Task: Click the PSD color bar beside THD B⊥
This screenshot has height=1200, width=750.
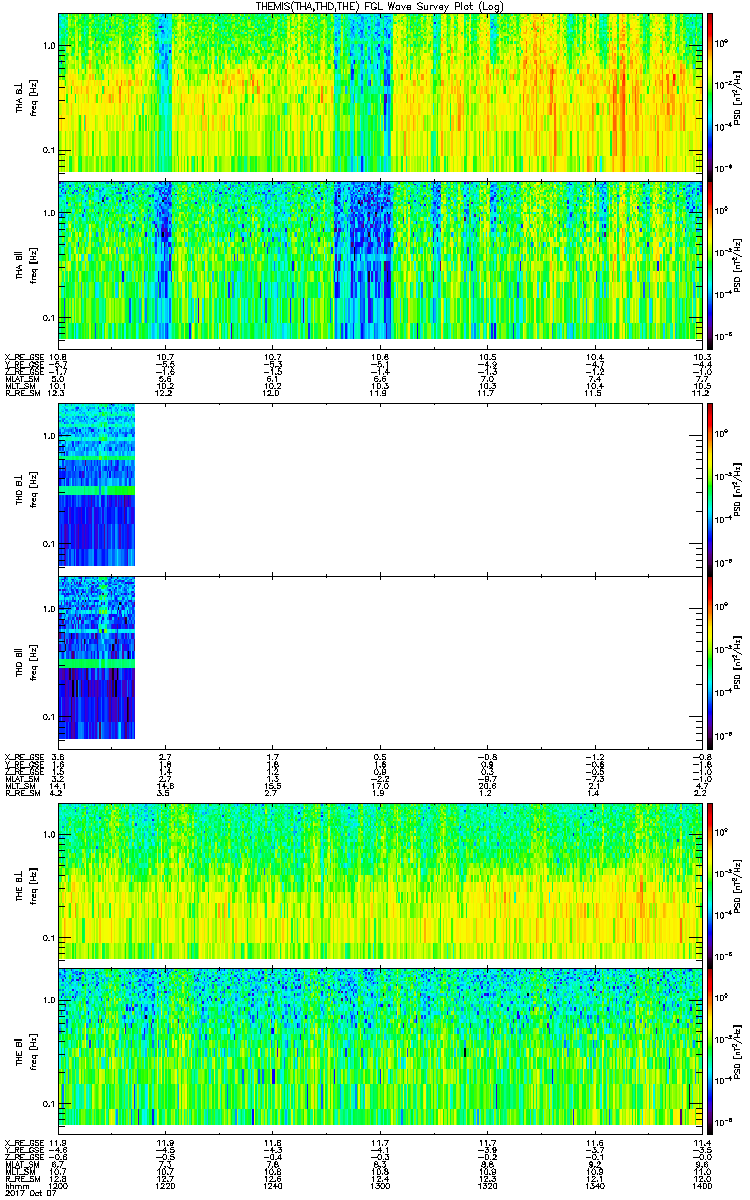Action: (711, 488)
